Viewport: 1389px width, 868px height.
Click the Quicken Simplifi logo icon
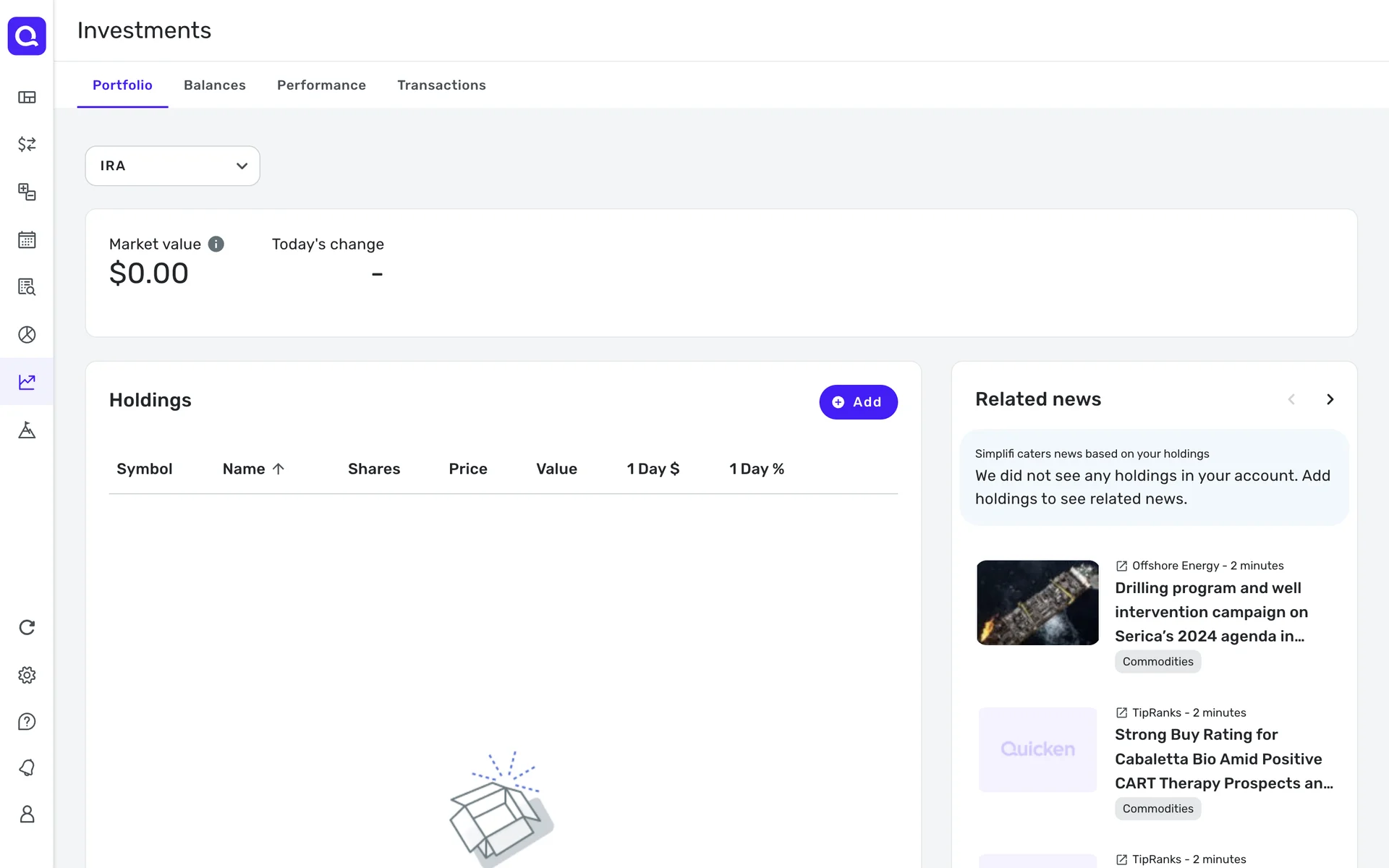pyautogui.click(x=27, y=36)
